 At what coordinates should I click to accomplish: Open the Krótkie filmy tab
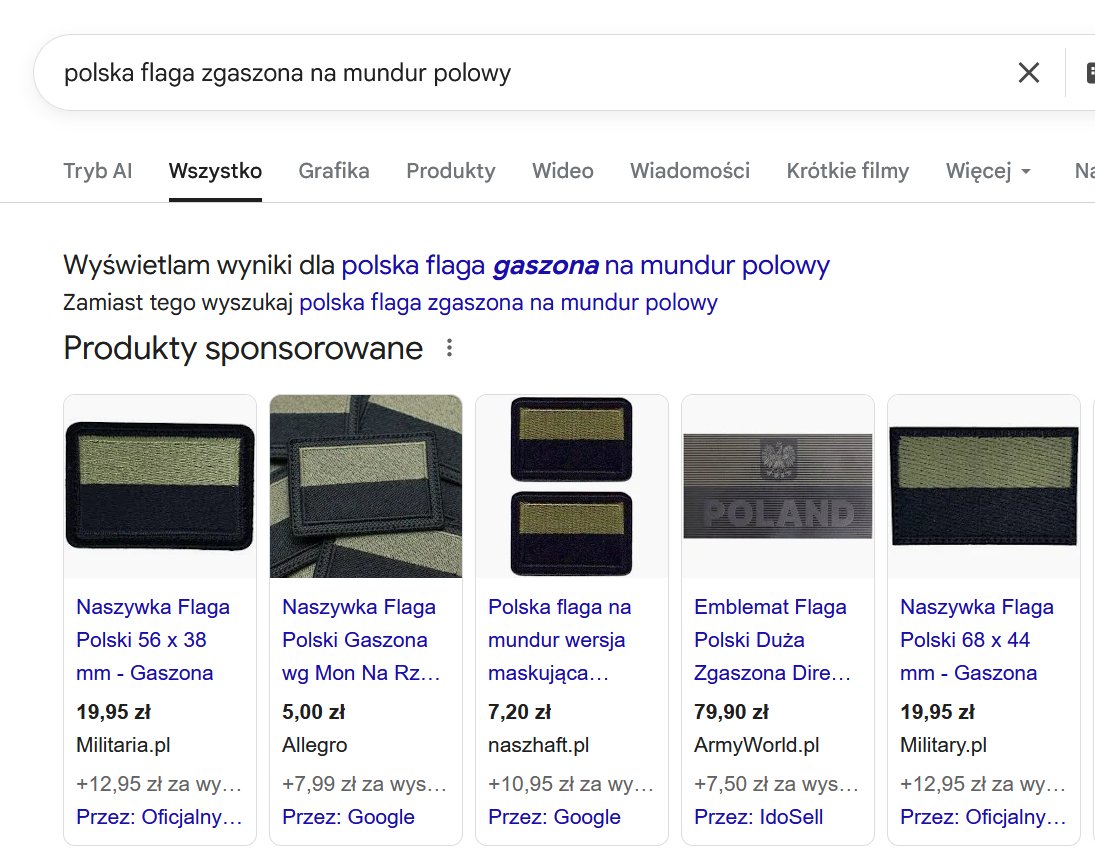[x=848, y=170]
